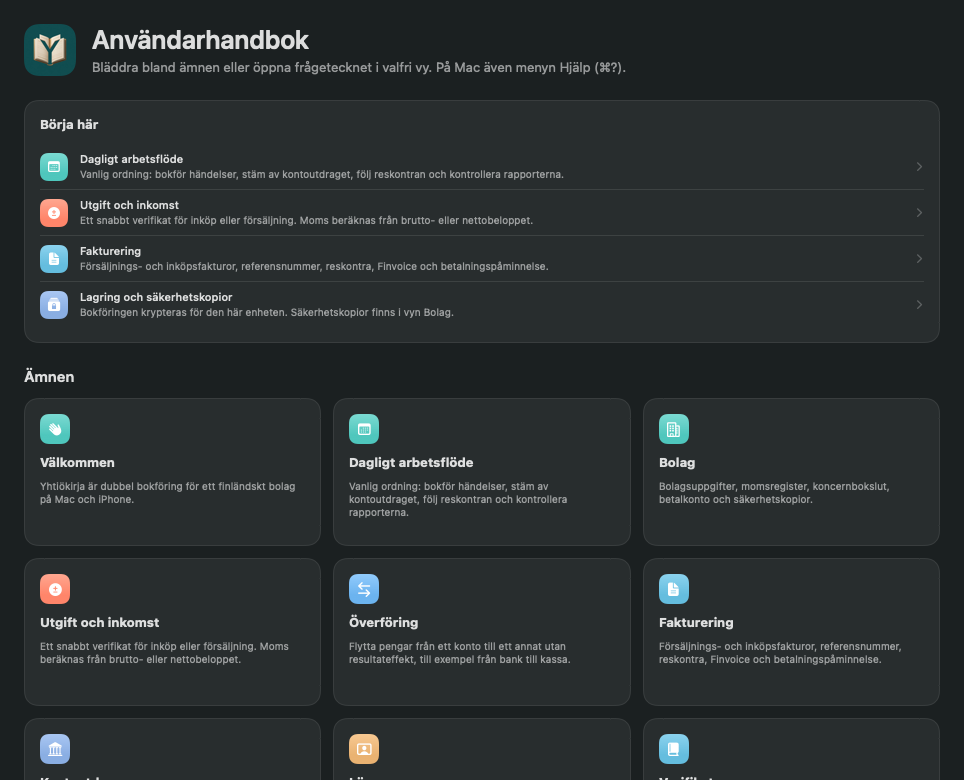Click the "Bolagsuppgifter, momsregister, koncernbokslut" description text
The image size is (964, 780).
tap(774, 493)
